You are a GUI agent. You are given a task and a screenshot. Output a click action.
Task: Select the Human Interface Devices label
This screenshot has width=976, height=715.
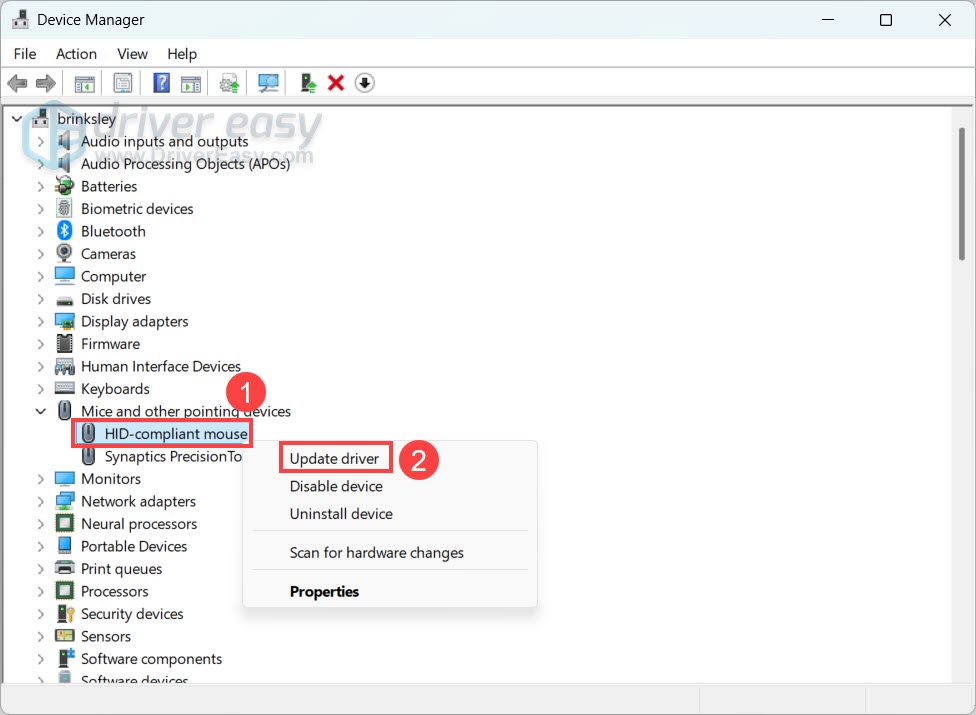(x=161, y=366)
